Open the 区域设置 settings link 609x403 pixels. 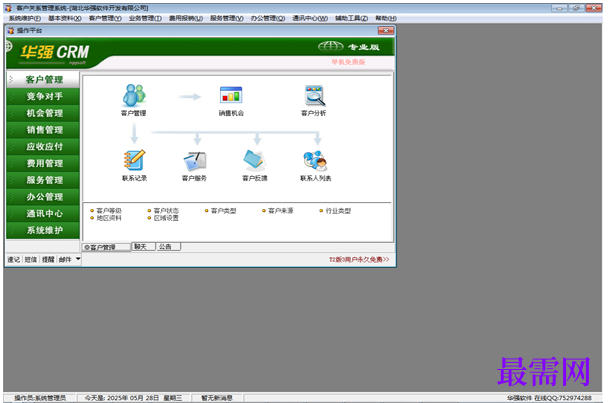[x=163, y=218]
